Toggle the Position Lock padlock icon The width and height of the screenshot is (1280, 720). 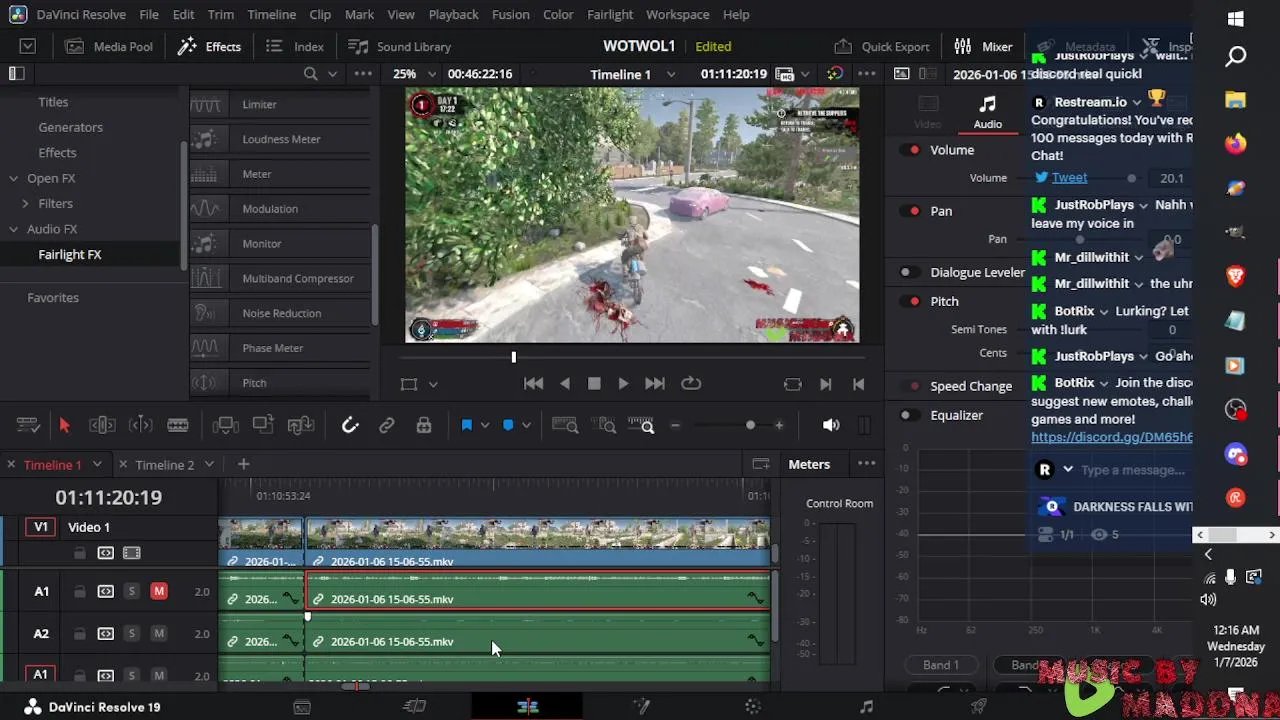click(424, 426)
